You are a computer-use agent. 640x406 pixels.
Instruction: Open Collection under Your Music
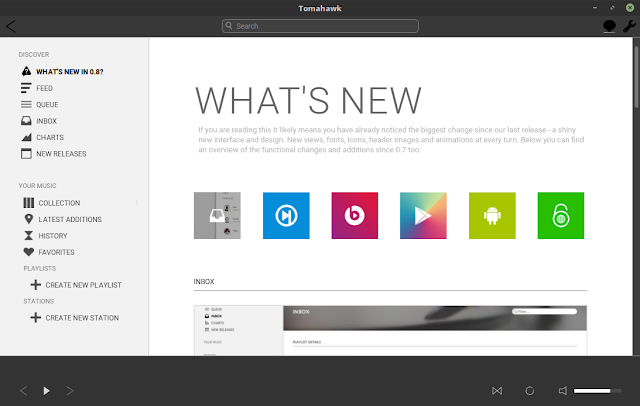click(59, 203)
